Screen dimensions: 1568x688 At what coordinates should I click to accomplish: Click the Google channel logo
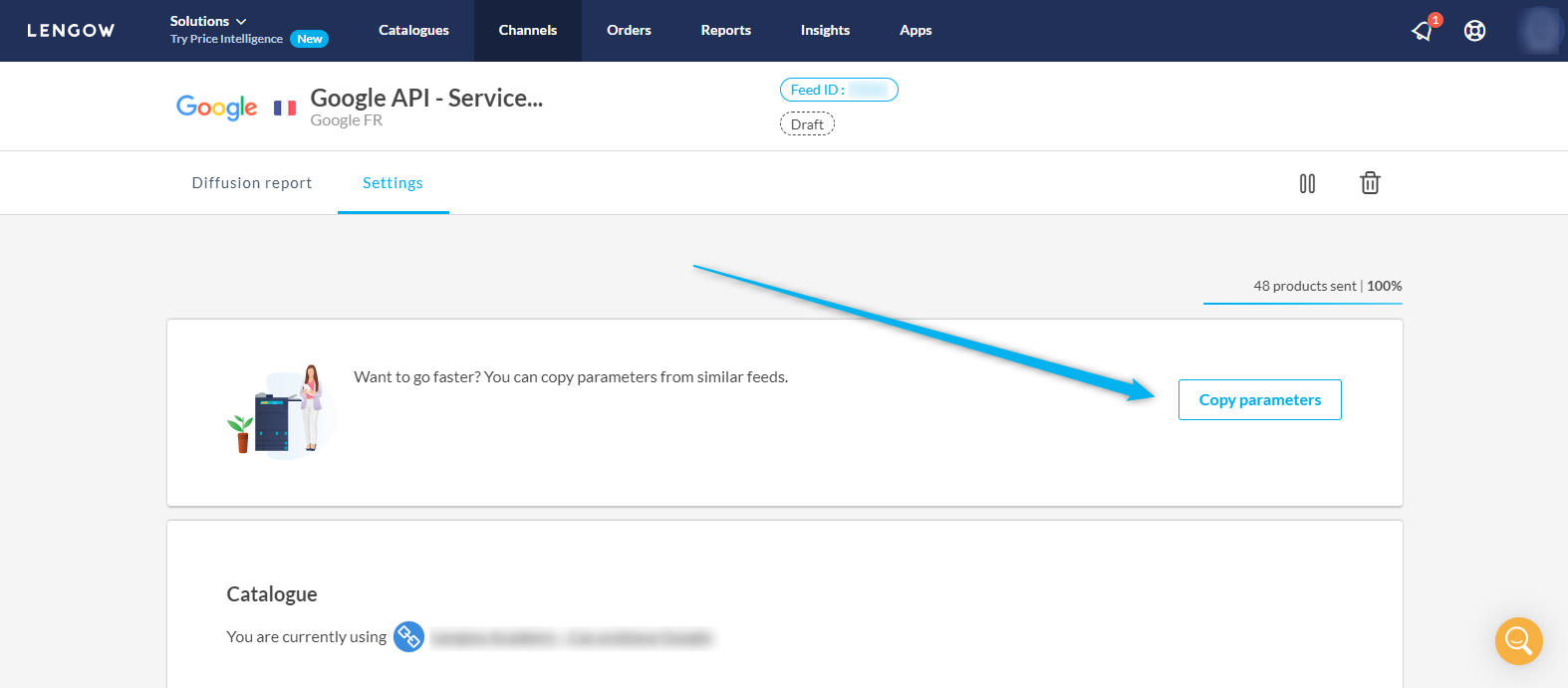(x=216, y=108)
